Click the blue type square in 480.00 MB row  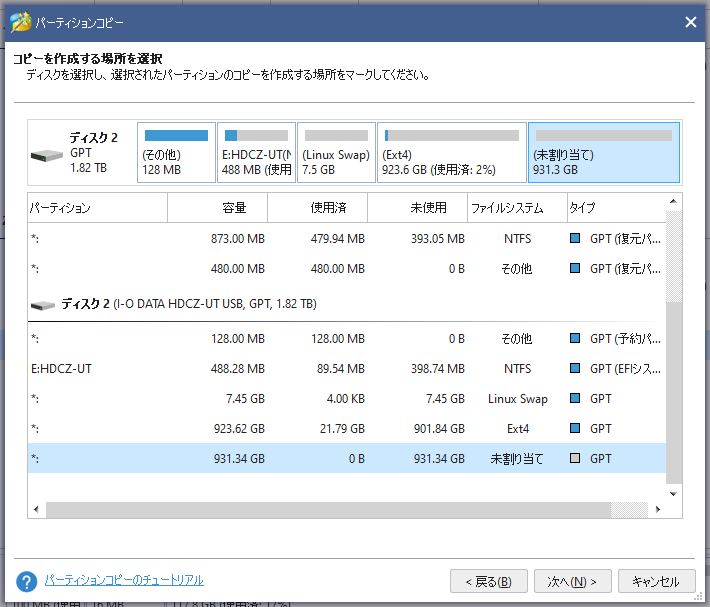[575, 268]
